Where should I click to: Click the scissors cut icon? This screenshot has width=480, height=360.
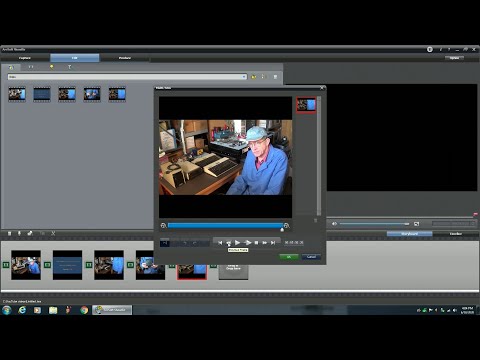[53, 234]
